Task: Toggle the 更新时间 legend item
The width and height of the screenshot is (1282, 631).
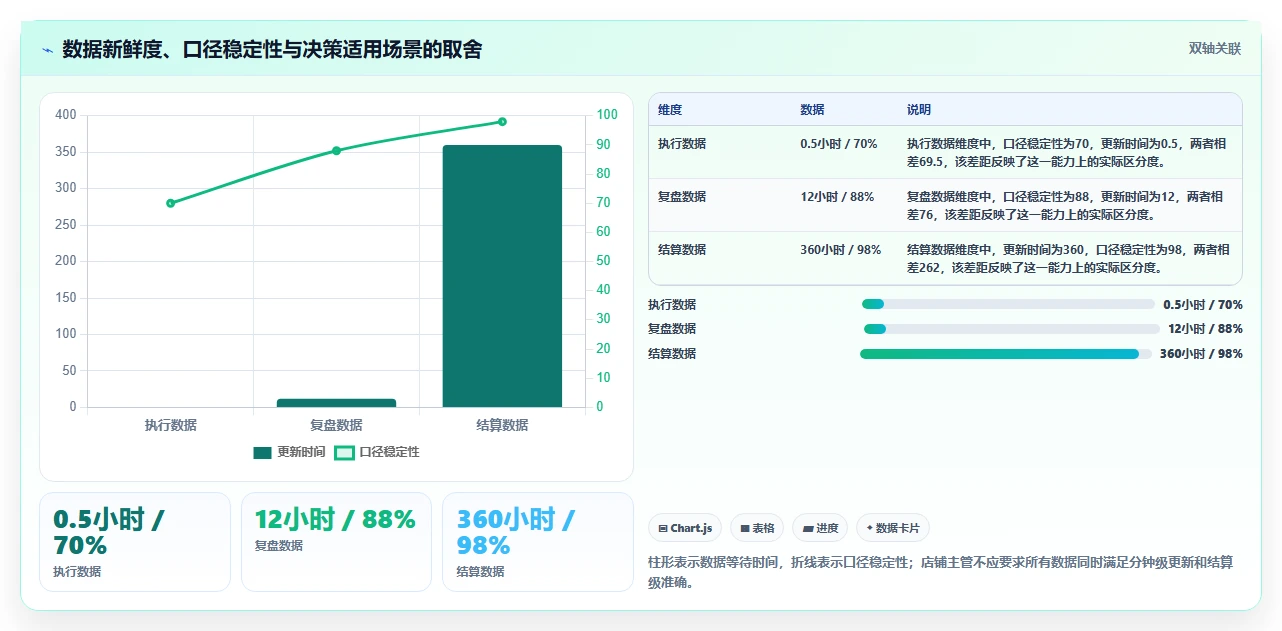Action: tap(289, 452)
